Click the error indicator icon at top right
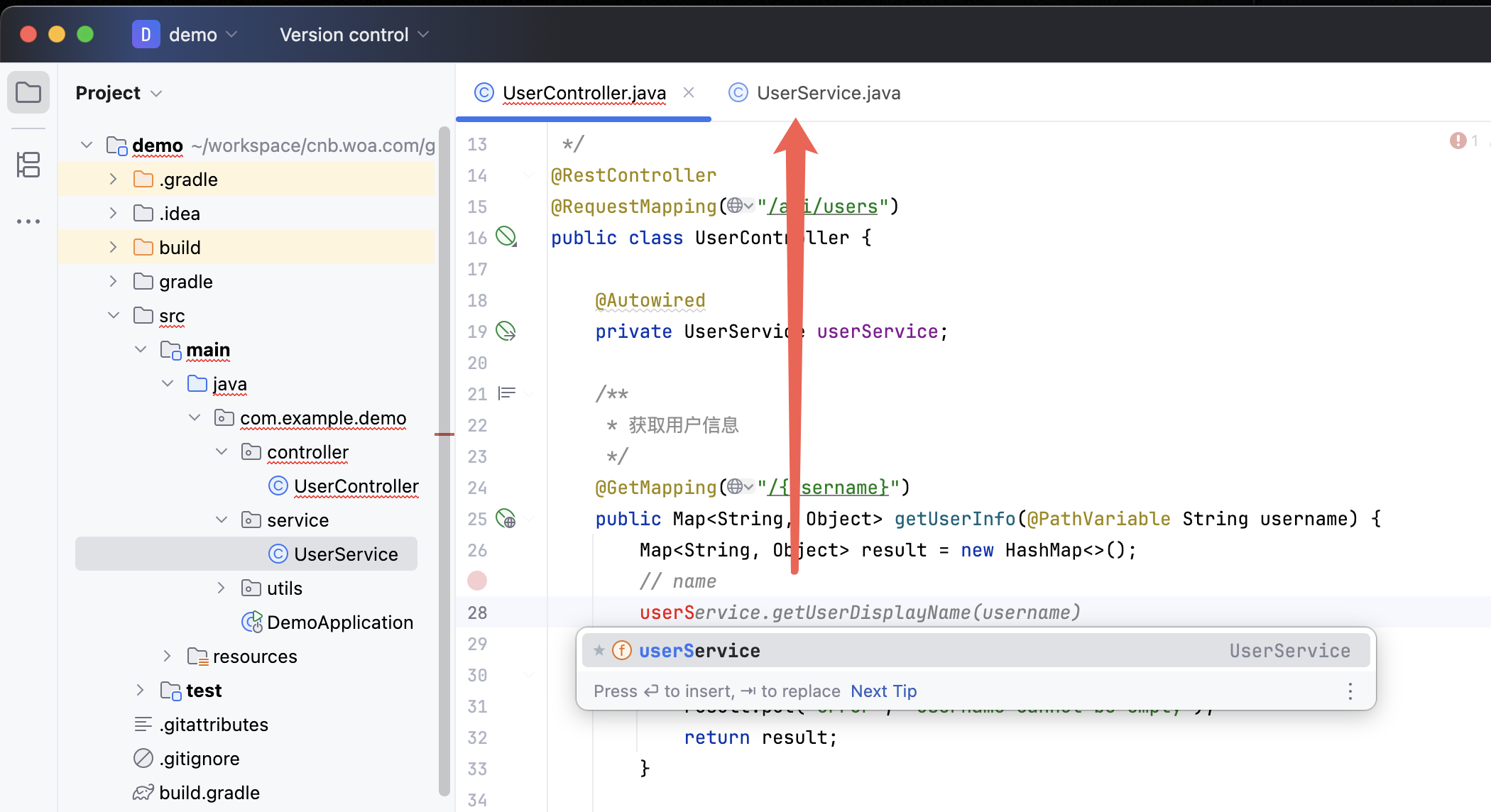This screenshot has width=1491, height=812. 1458,141
